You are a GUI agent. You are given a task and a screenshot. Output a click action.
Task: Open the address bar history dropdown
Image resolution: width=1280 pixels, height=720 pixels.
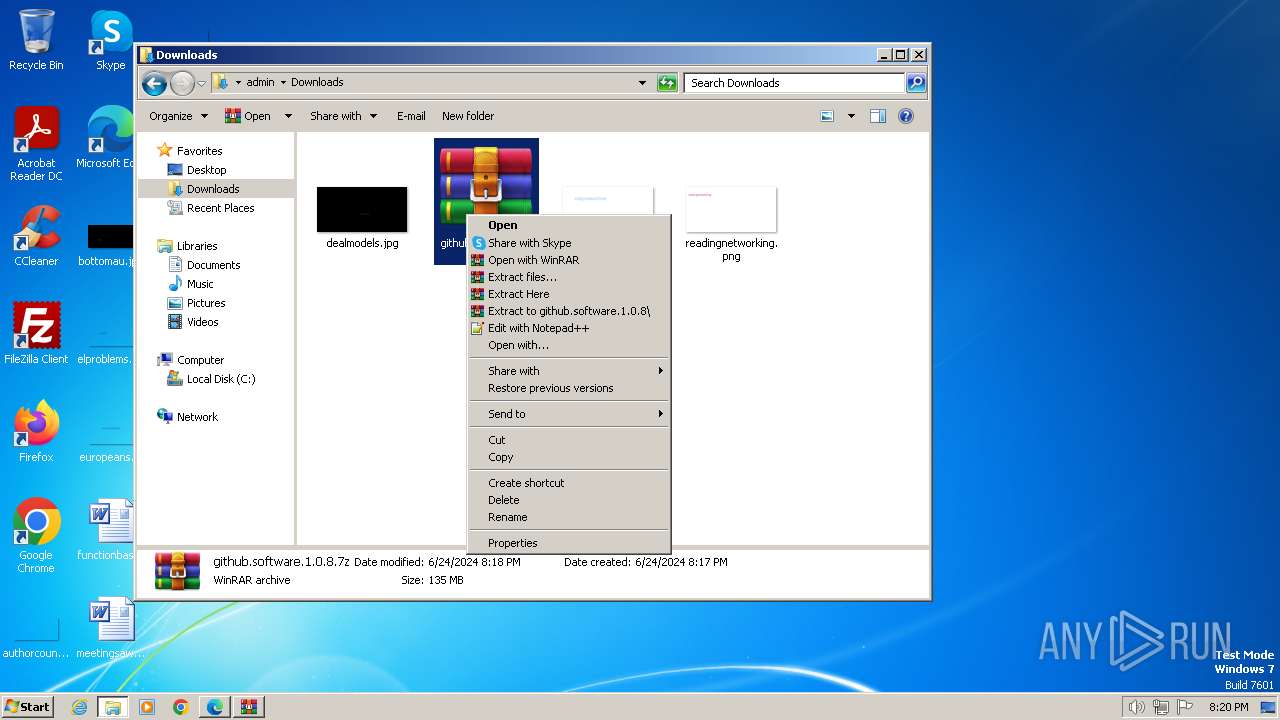pyautogui.click(x=642, y=83)
